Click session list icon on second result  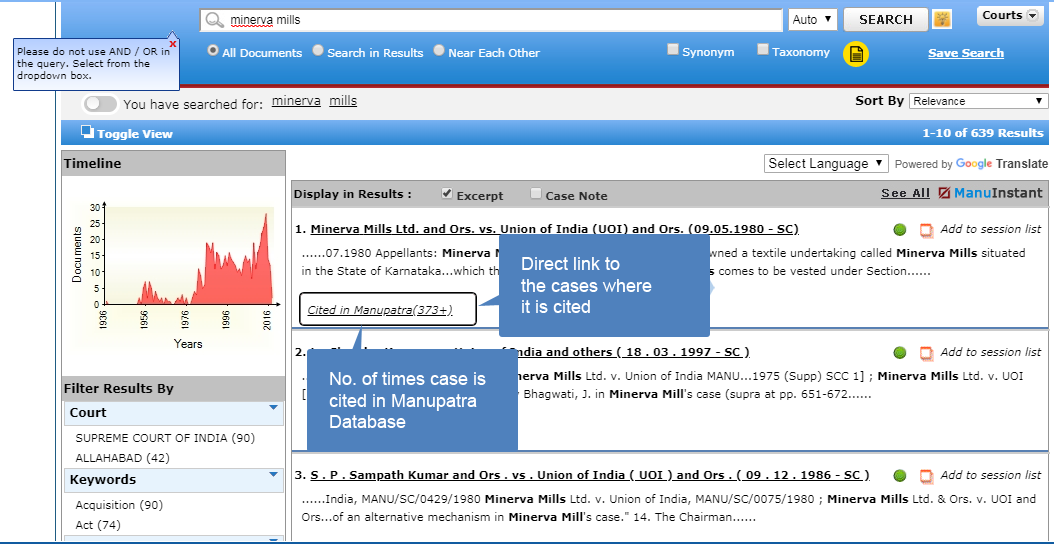(x=926, y=353)
